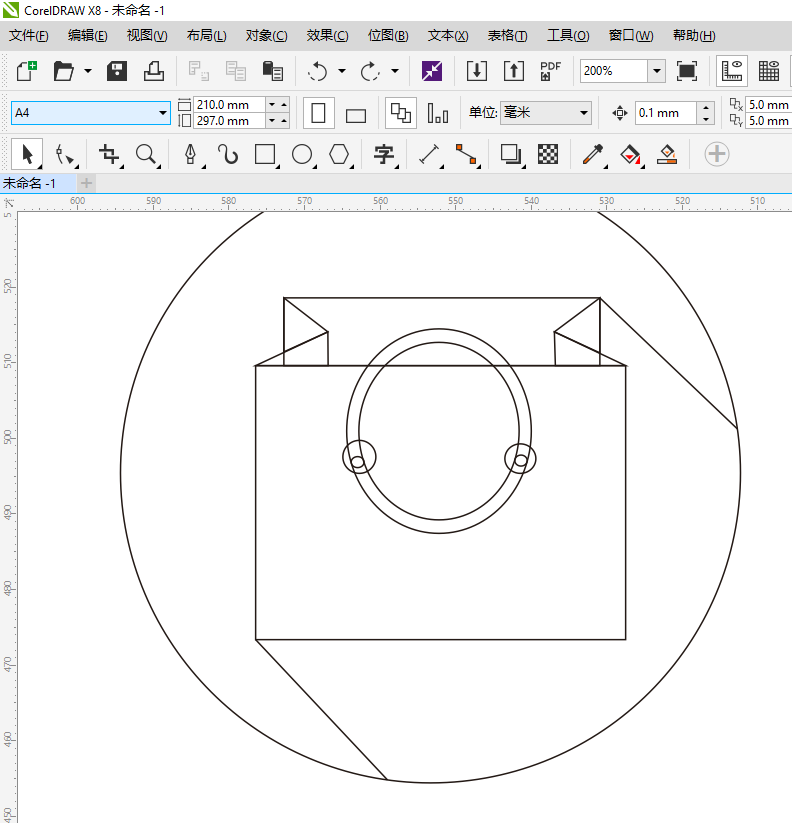Choose the Rectangle drawing tool
Screen dimensions: 792x823
coord(265,154)
